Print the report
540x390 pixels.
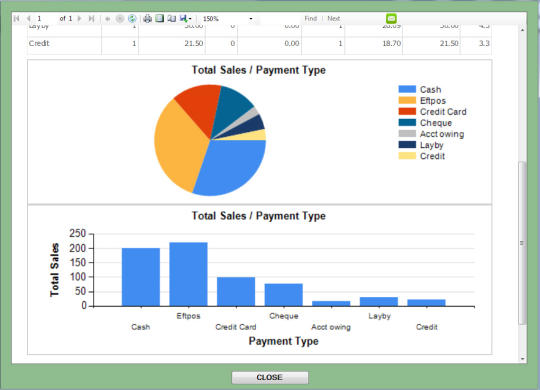(147, 19)
